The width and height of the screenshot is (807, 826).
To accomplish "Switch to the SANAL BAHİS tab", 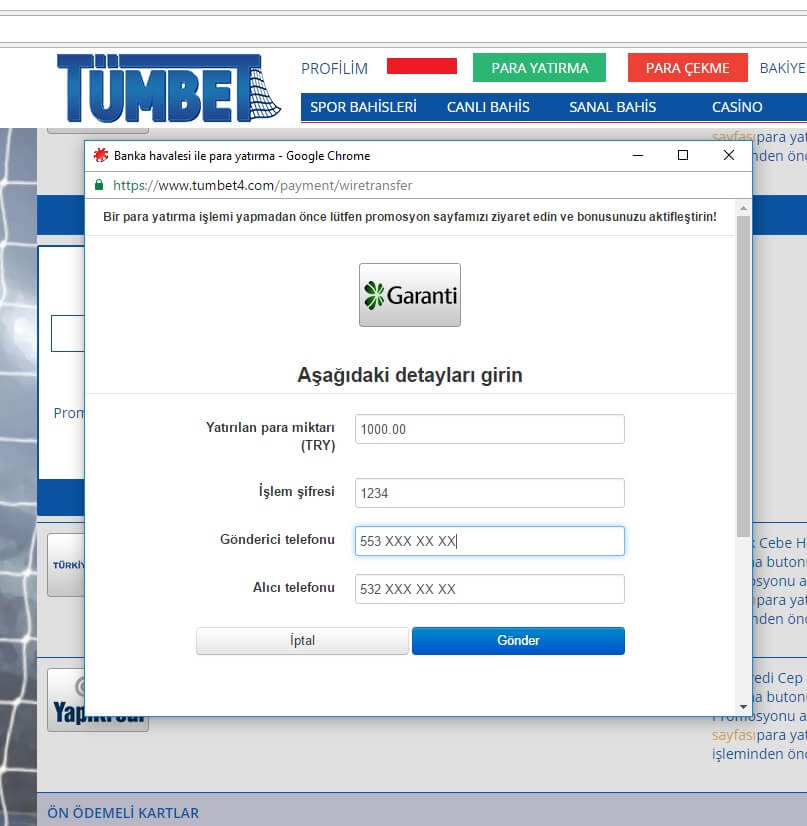I will pos(612,107).
